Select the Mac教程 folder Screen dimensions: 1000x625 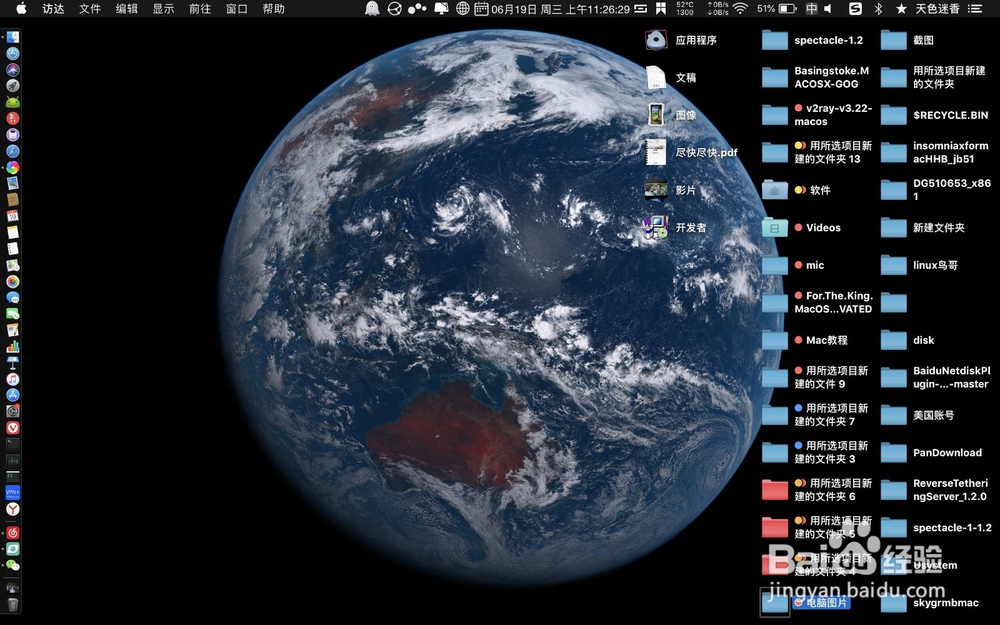pyautogui.click(x=805, y=340)
